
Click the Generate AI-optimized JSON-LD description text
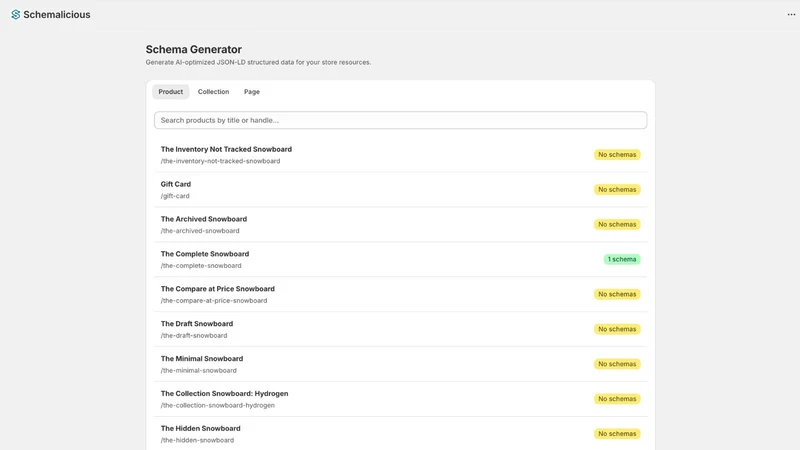coord(258,62)
